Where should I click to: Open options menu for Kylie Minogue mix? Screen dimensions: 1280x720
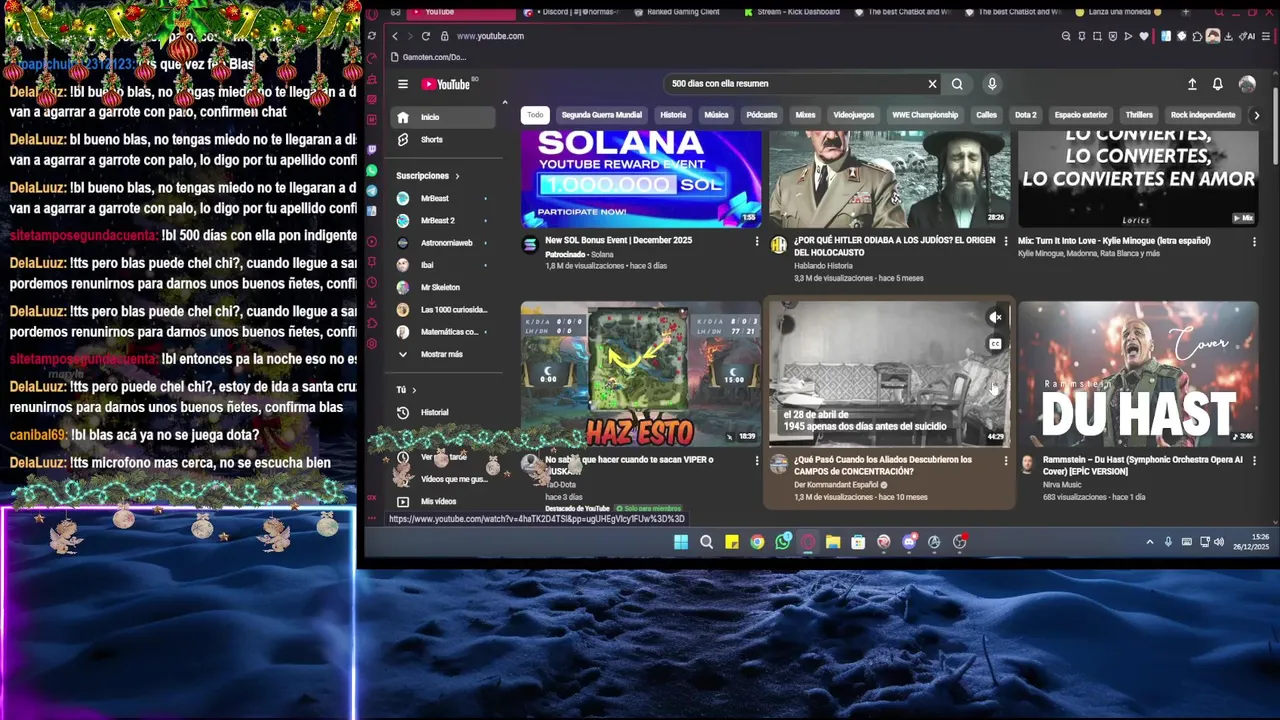click(1254, 241)
